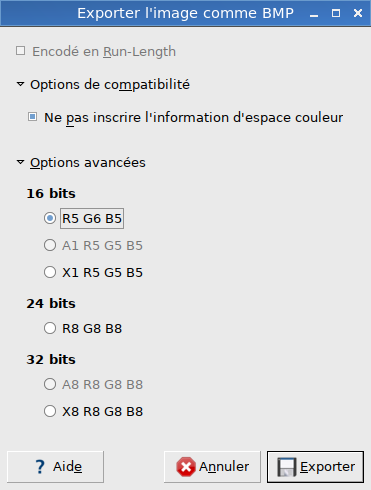Image resolution: width=371 pixels, height=490 pixels.
Task: Click the question mark icon on Aide
Action: point(40,467)
